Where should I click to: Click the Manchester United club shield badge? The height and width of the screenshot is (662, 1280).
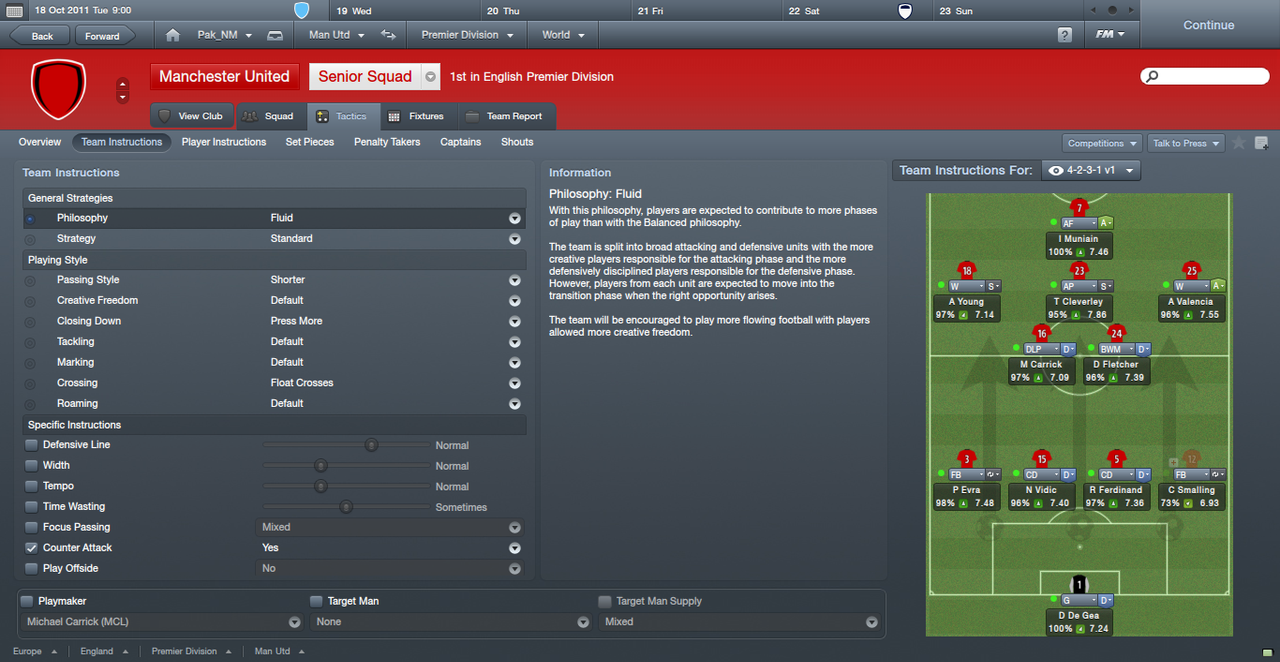click(x=59, y=89)
